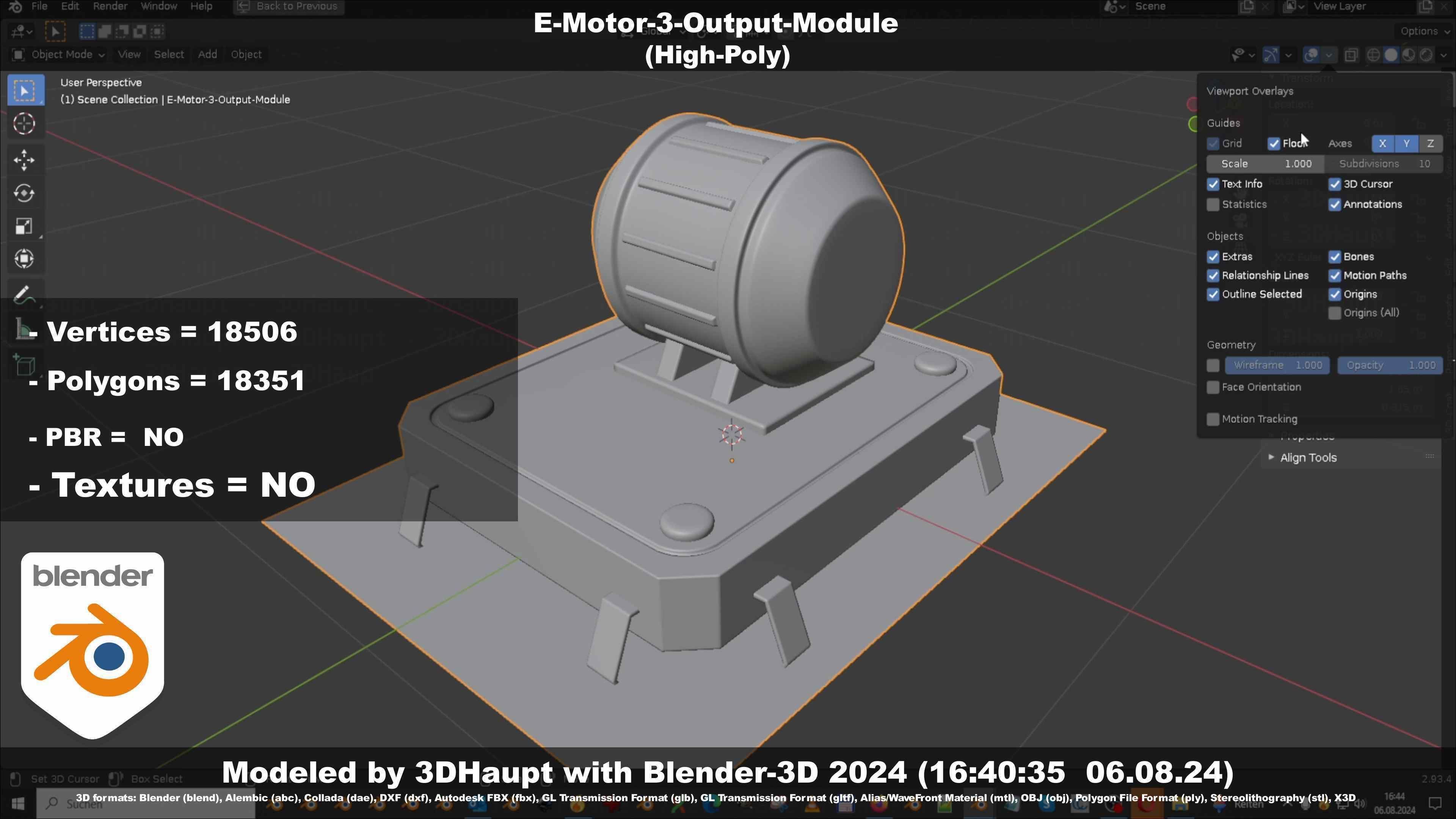The height and width of the screenshot is (819, 1456).
Task: Uncheck Bones overlay
Action: coord(1335,257)
